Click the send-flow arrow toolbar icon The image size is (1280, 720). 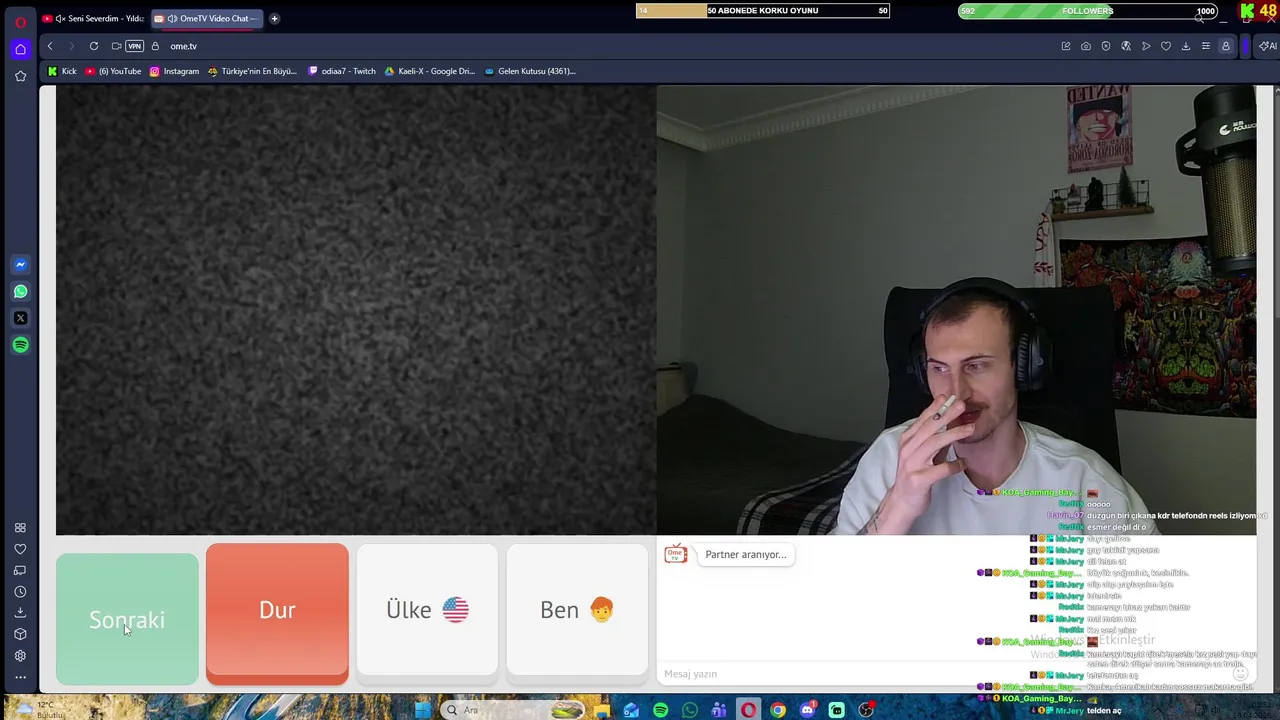click(1146, 46)
